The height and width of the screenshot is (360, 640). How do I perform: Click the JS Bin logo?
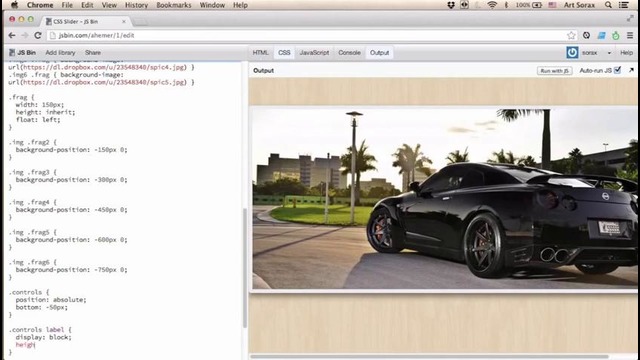click(x=22, y=53)
